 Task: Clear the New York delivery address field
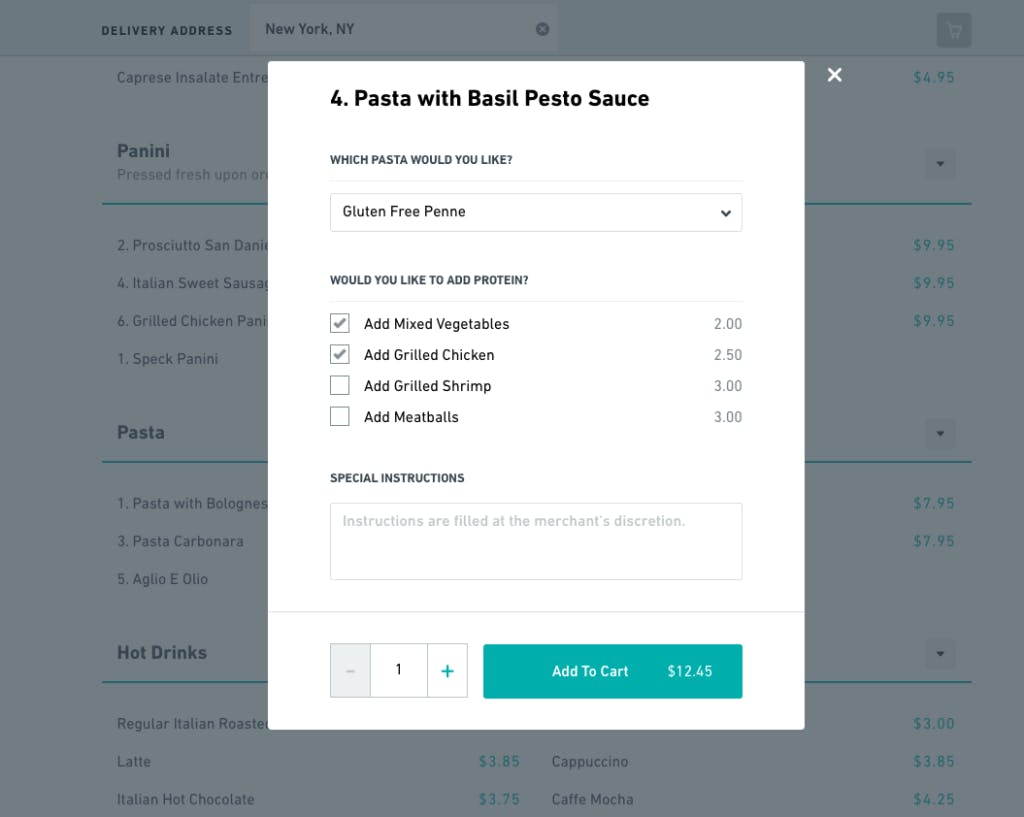[543, 28]
